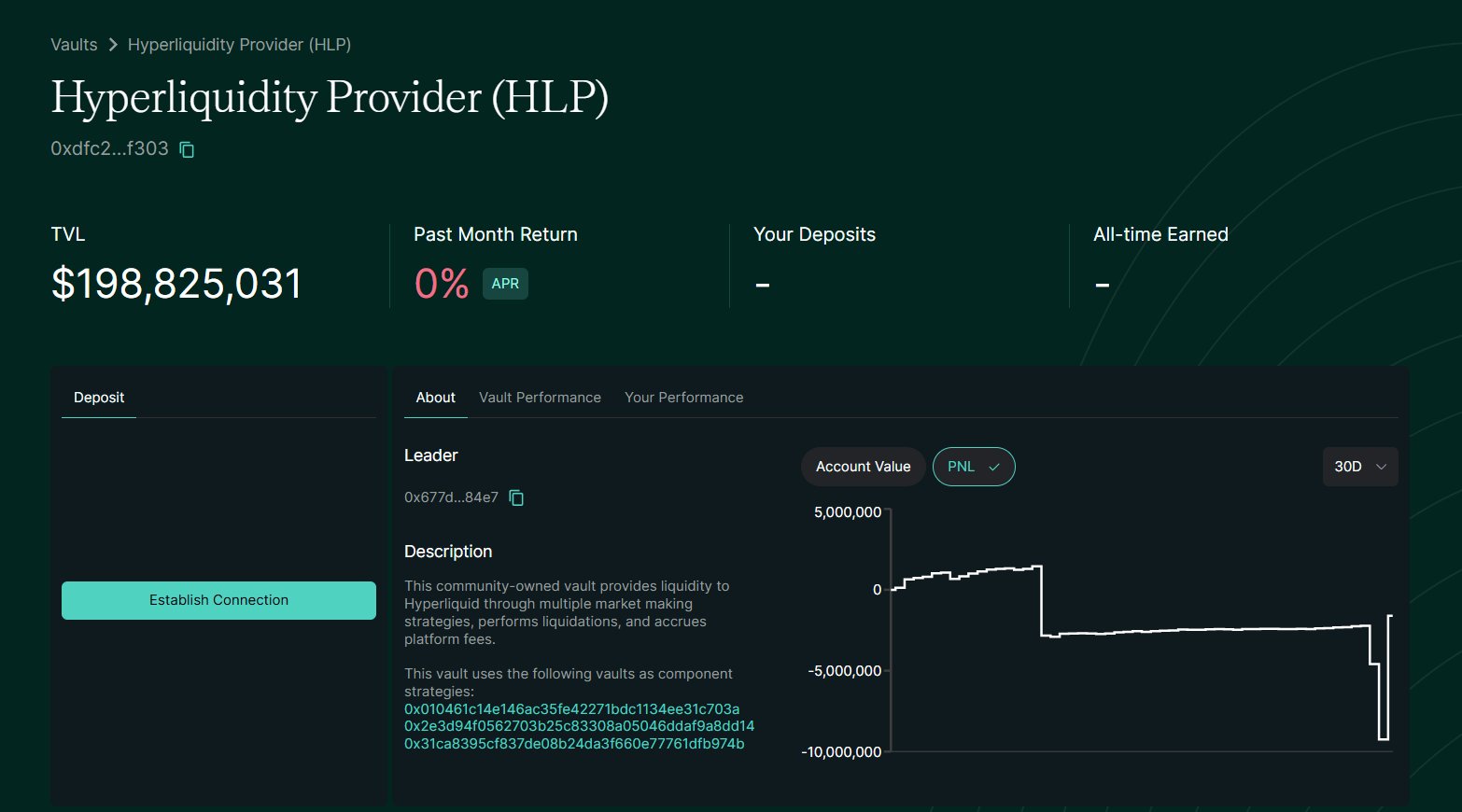Viewport: 1462px width, 812px height.
Task: Click the Establish Connection button
Action: 218,600
